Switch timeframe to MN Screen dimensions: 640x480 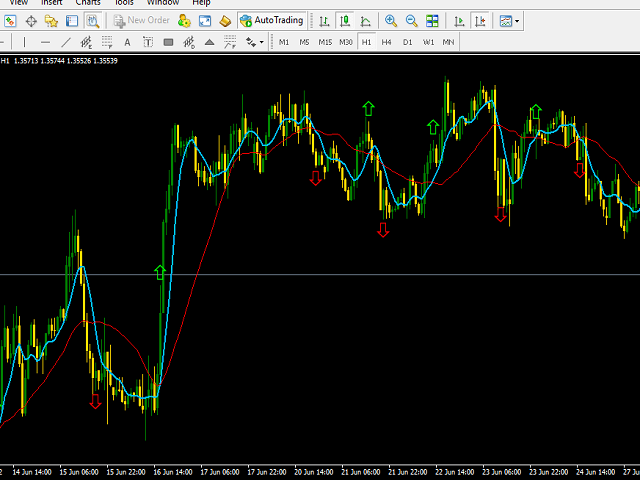[448, 42]
